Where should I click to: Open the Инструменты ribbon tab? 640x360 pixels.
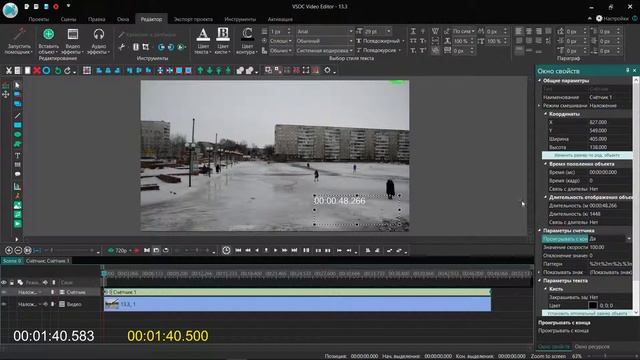point(240,19)
